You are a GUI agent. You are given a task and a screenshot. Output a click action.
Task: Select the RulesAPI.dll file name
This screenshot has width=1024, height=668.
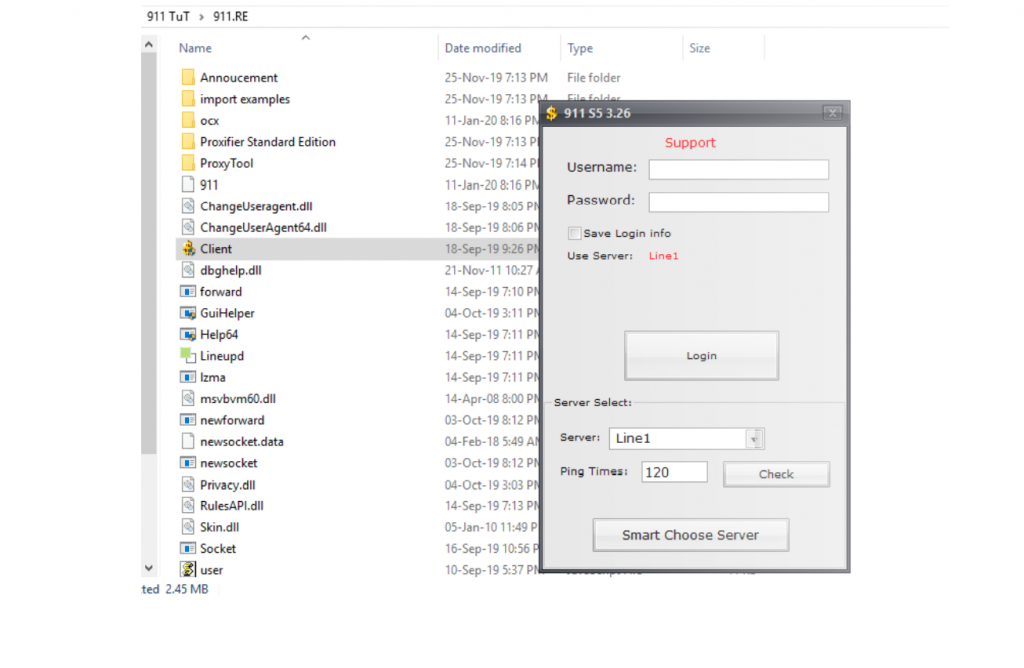(x=232, y=506)
